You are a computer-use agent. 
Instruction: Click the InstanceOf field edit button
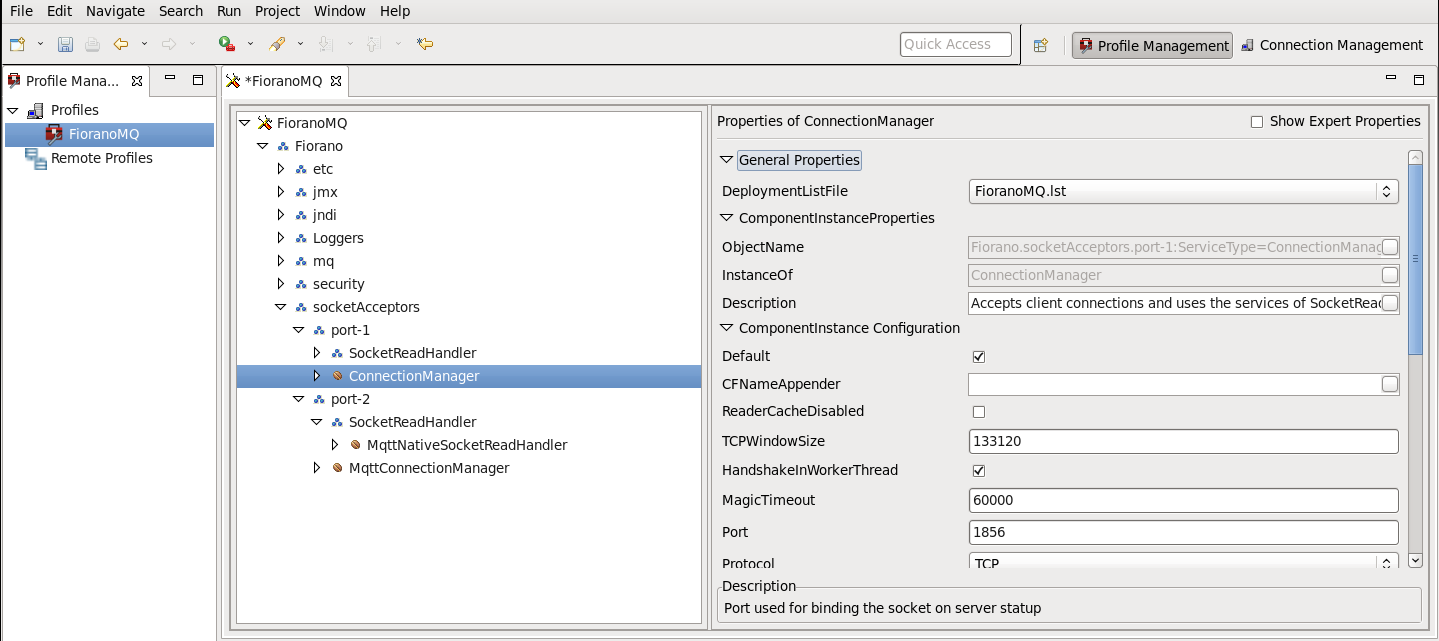point(1390,275)
